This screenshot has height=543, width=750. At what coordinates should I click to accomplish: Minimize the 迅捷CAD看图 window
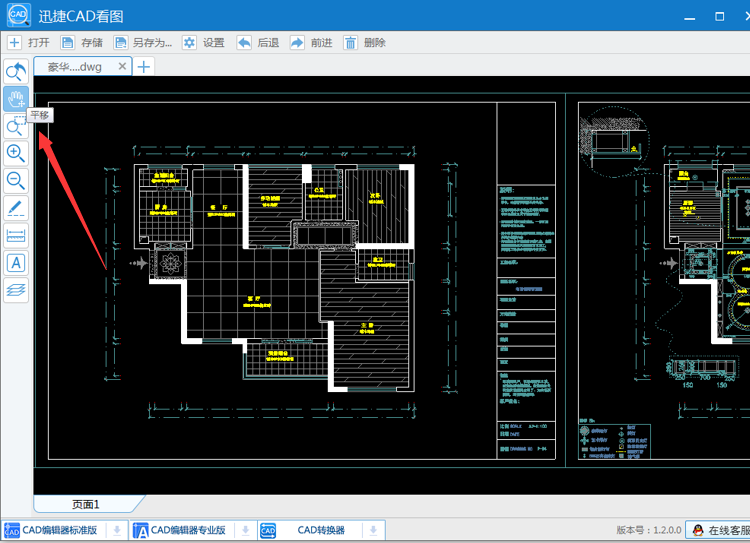click(x=689, y=17)
